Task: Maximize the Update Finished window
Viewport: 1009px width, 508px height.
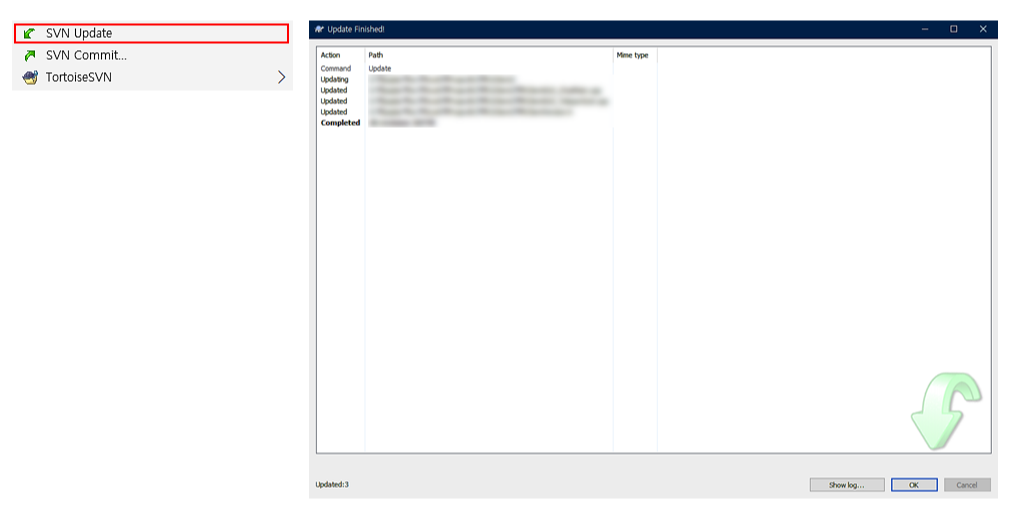Action: coord(954,29)
